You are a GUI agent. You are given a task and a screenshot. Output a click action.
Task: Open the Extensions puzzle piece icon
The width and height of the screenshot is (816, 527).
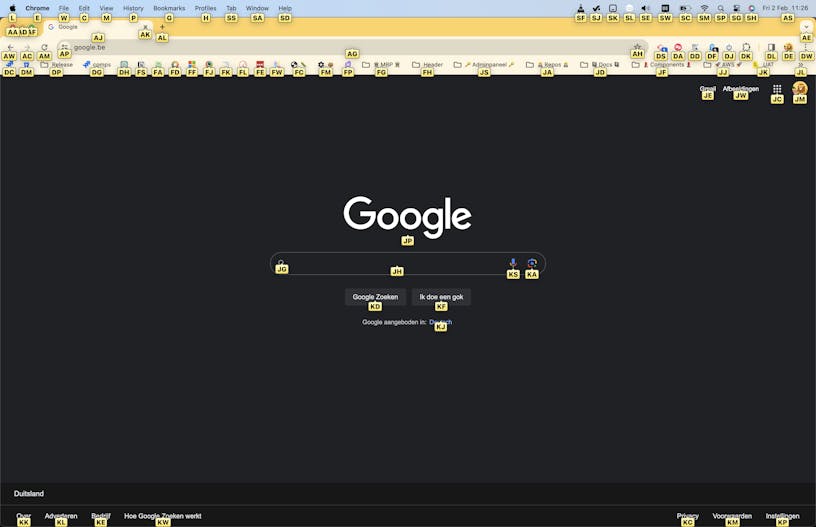pos(746,47)
